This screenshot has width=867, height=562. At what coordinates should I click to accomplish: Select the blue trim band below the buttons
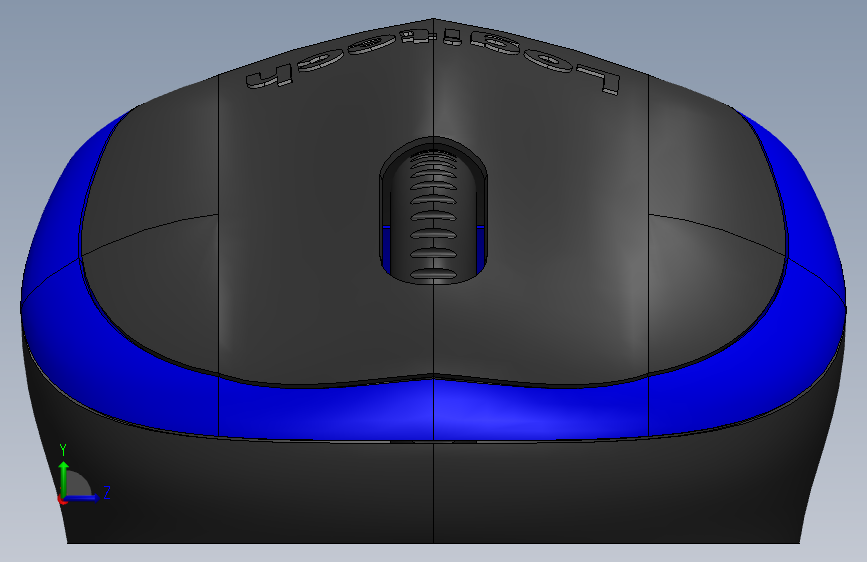pos(433,408)
